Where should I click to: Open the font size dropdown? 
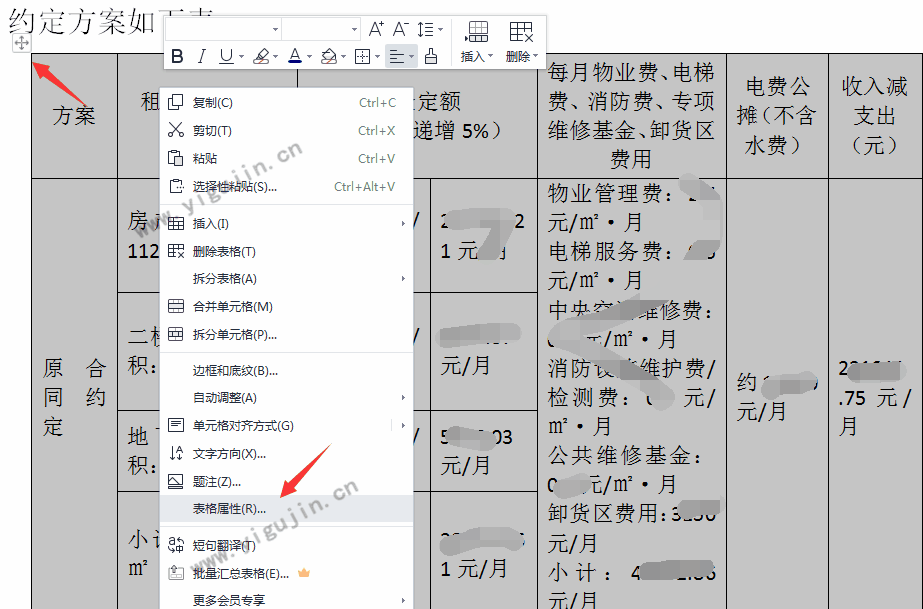tap(321, 29)
